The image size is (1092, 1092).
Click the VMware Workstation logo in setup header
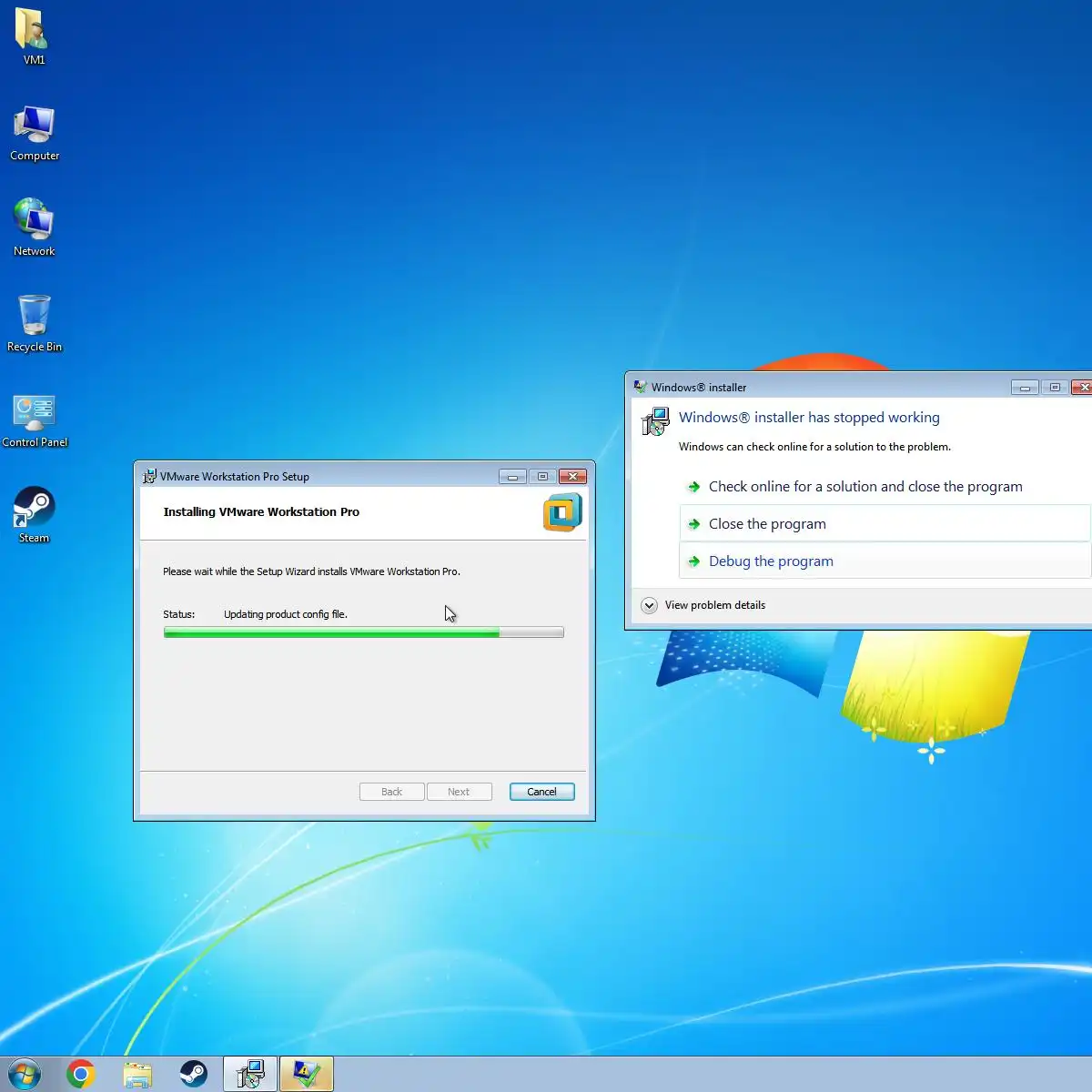(x=562, y=512)
